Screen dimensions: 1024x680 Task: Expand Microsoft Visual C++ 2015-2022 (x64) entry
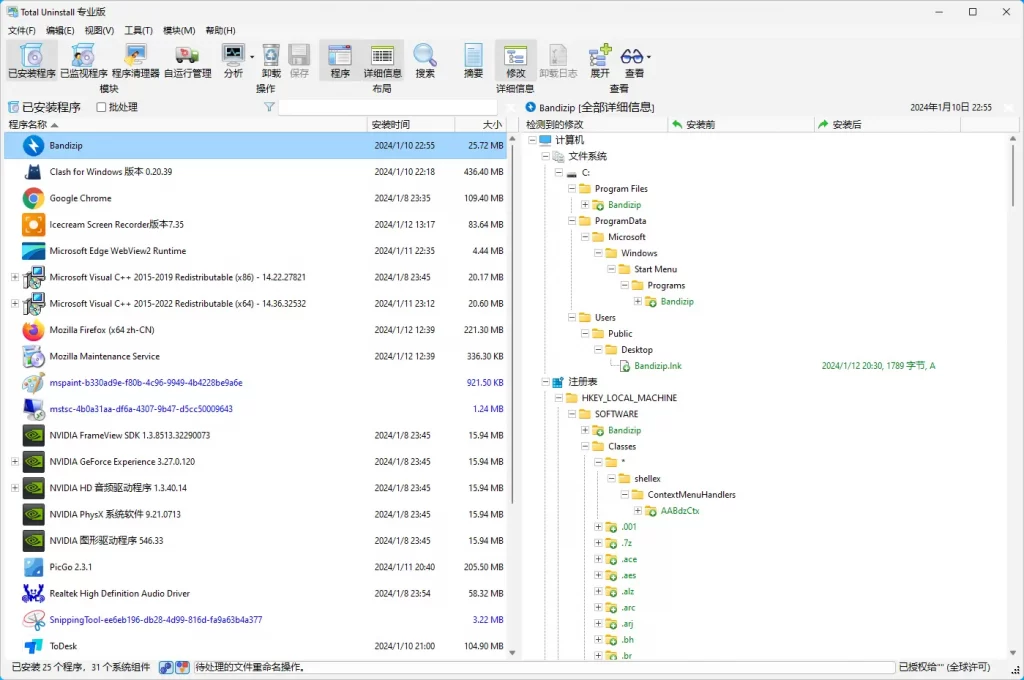click(14, 304)
